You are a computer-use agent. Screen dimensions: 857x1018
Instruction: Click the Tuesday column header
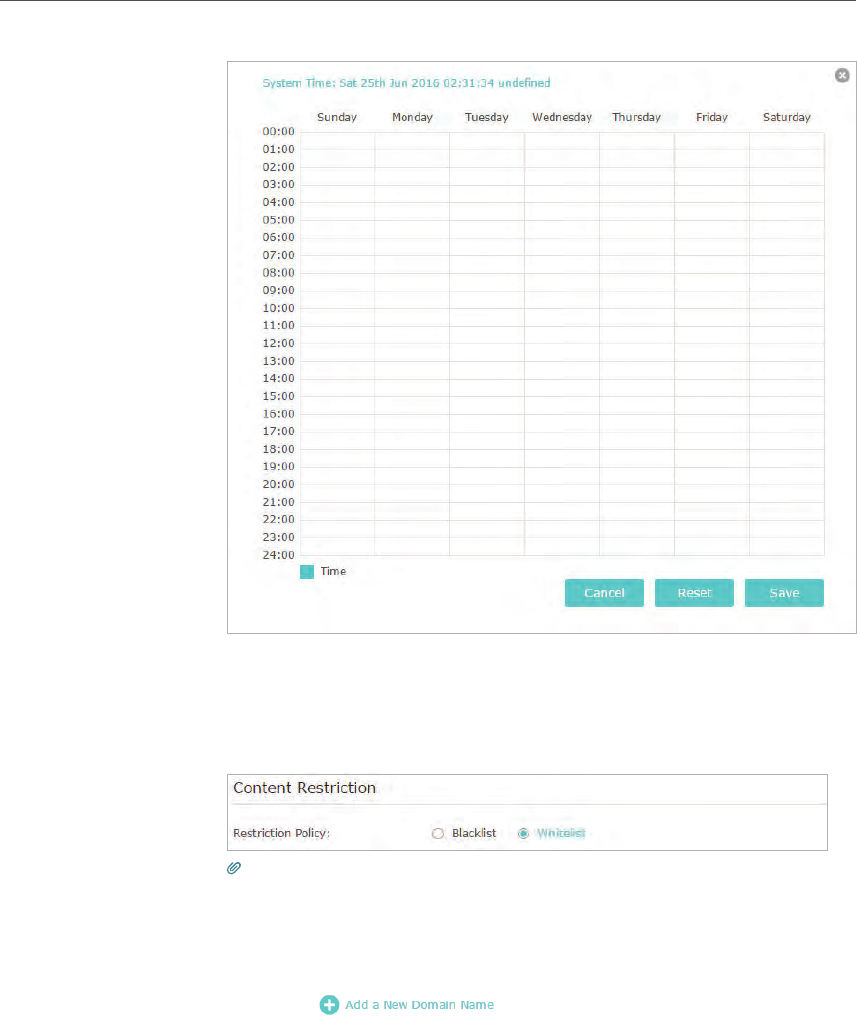(x=487, y=117)
